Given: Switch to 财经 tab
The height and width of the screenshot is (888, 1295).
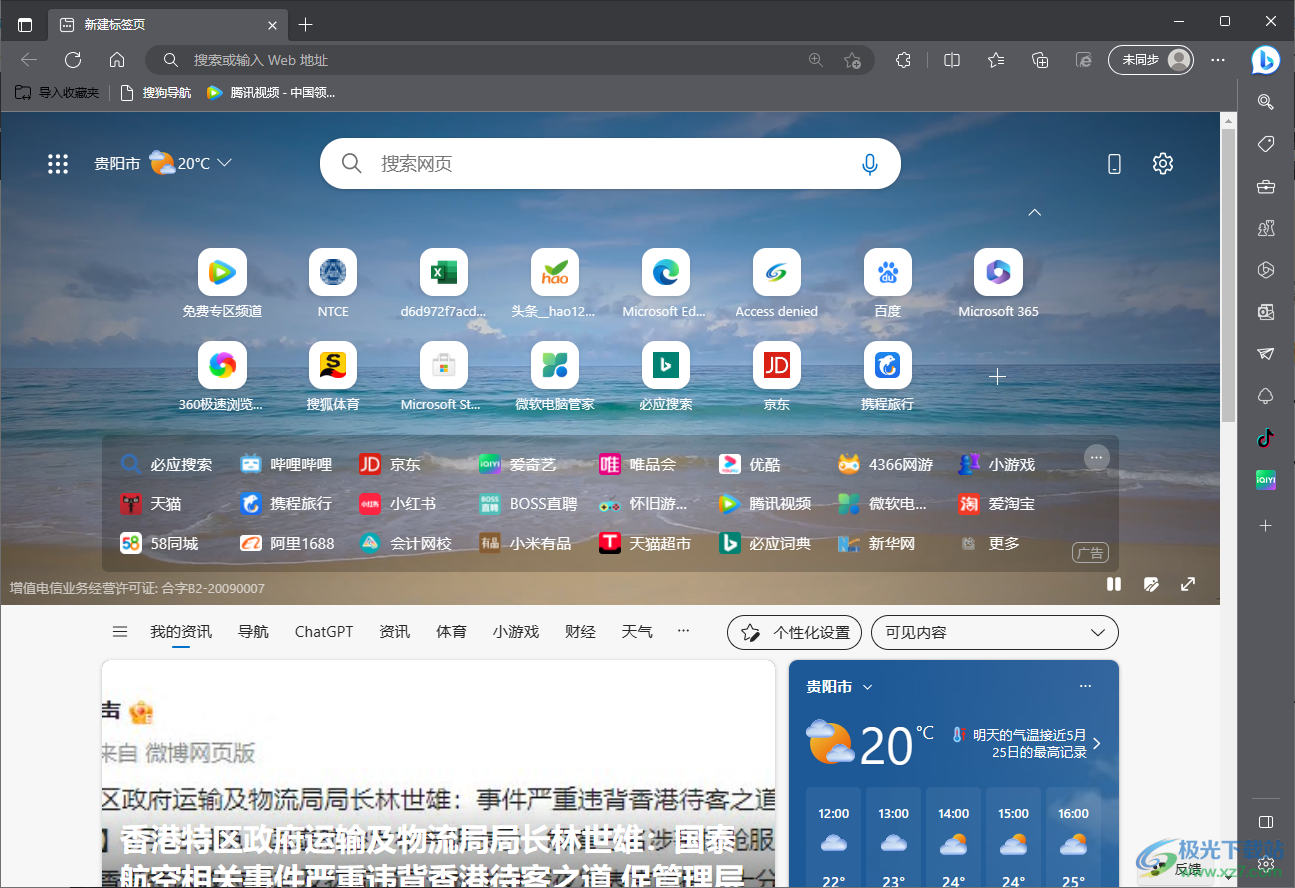Looking at the screenshot, I should [580, 632].
